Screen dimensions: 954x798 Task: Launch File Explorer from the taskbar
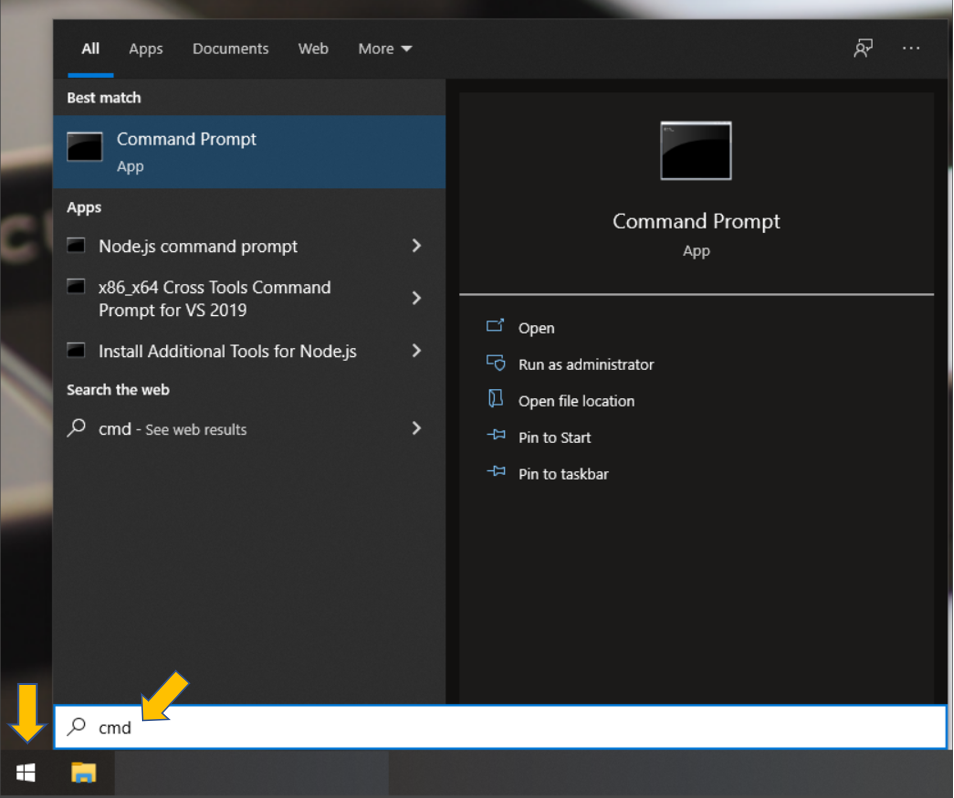click(x=83, y=772)
